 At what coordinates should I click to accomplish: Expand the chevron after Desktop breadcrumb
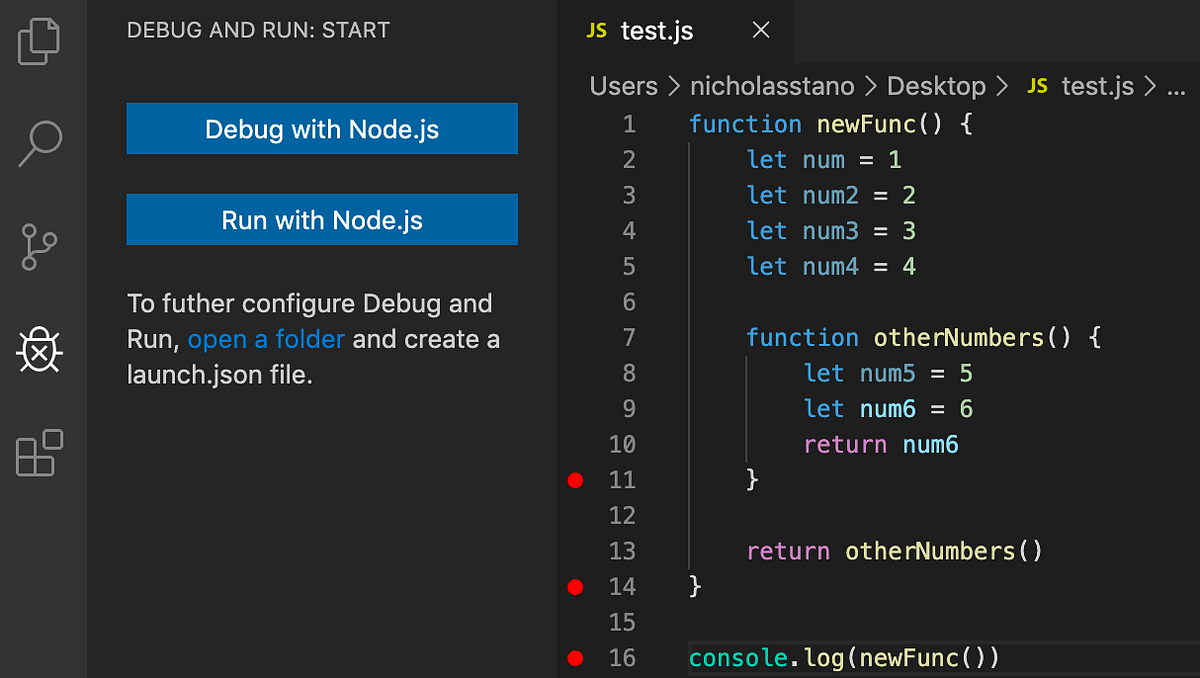(1003, 86)
